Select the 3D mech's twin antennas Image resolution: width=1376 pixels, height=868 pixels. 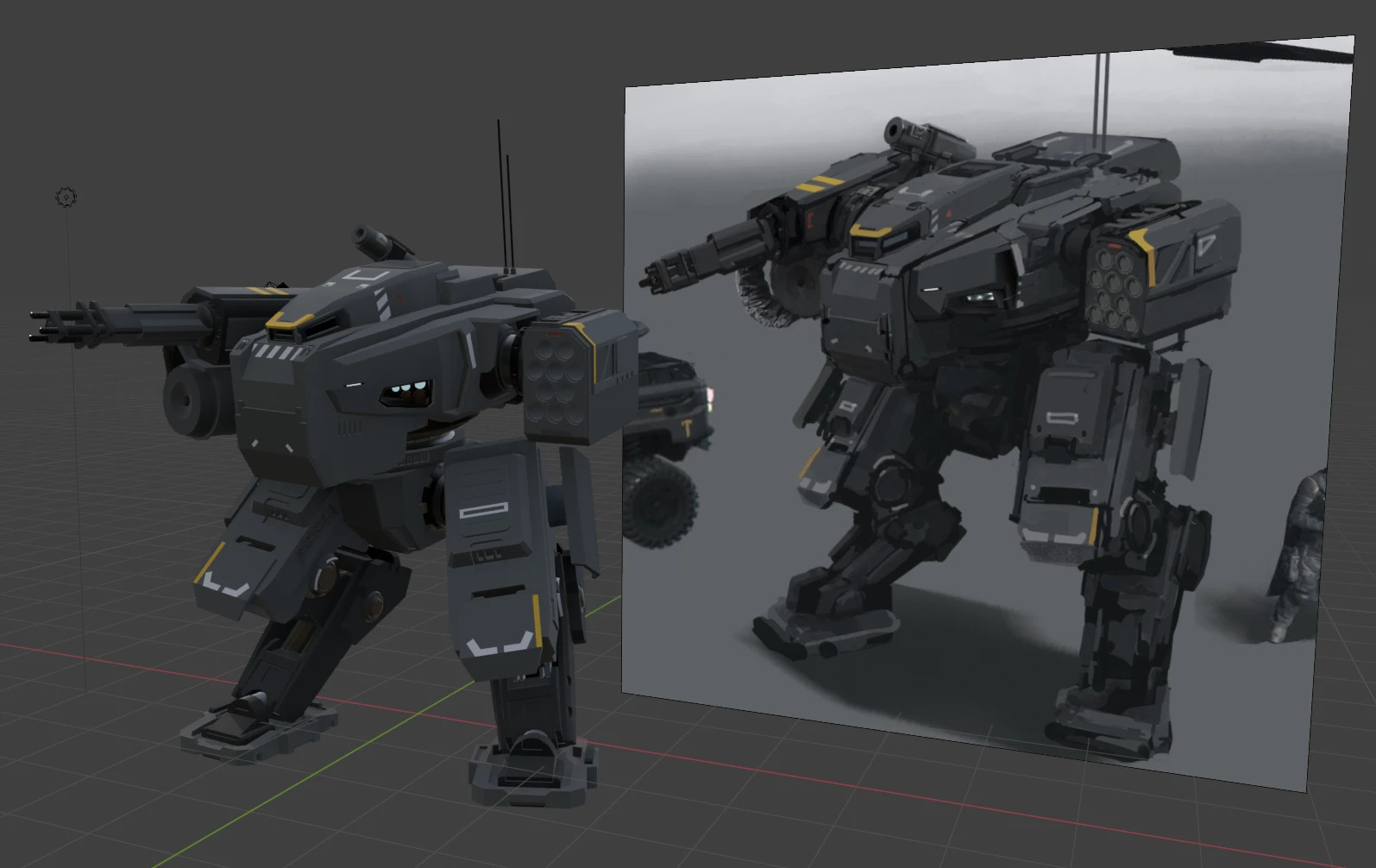pyautogui.click(x=505, y=197)
